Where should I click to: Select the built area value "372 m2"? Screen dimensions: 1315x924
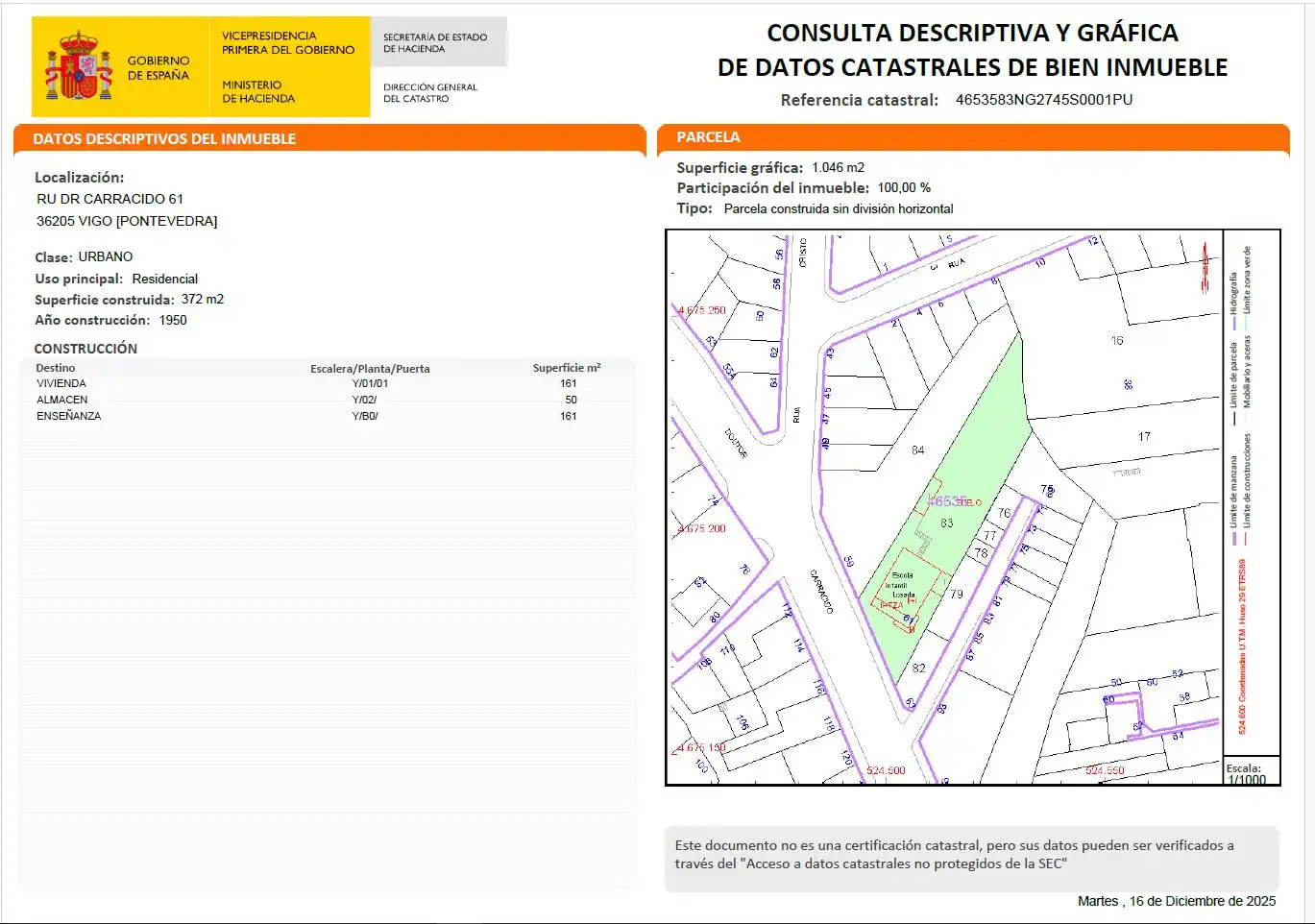[203, 300]
